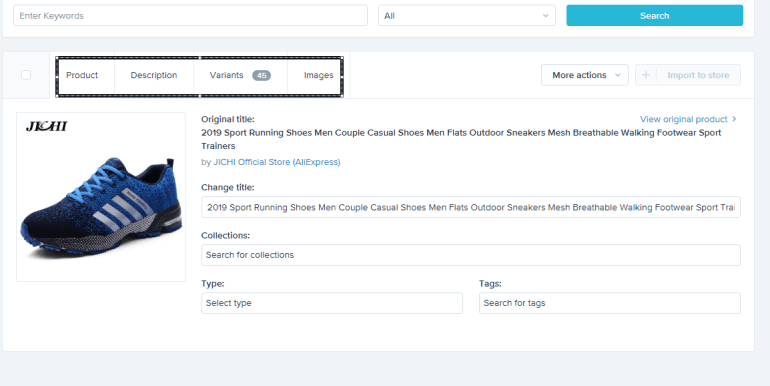Click chevron arrow beside View original product
Image resolution: width=770 pixels, height=386 pixels.
click(734, 119)
